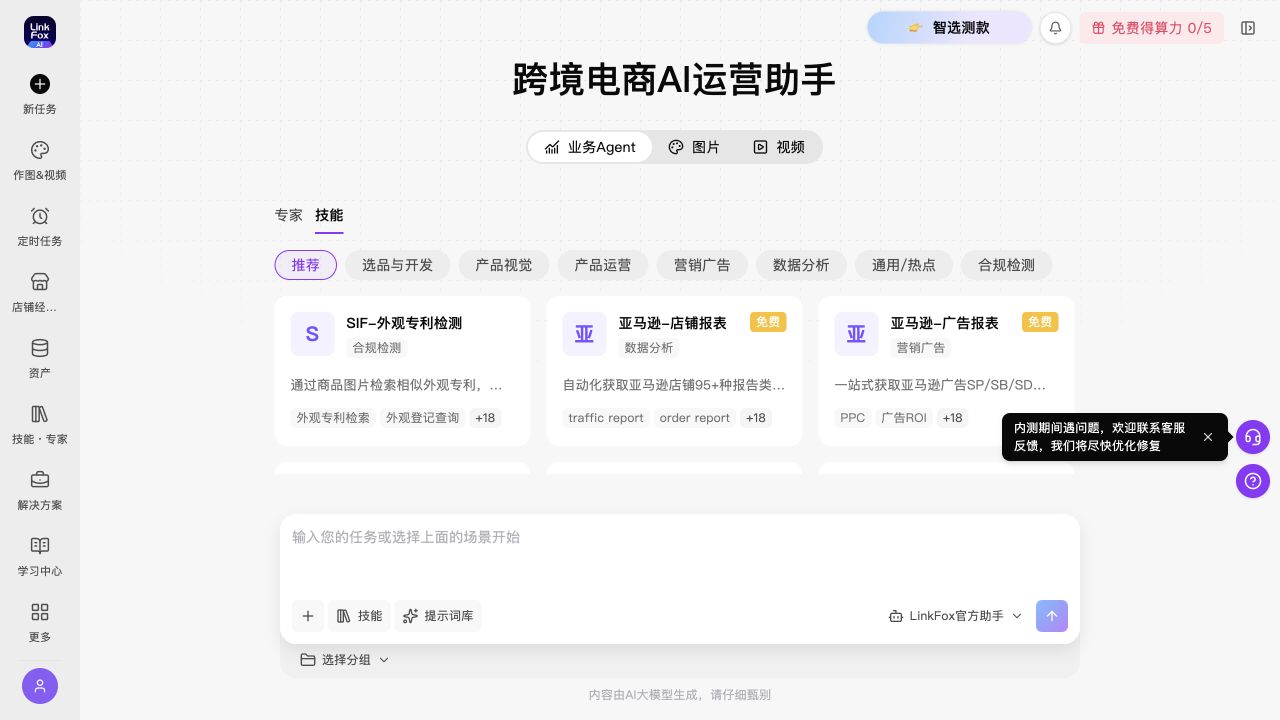Switch to the 专家 tab
The image size is (1280, 720).
(x=289, y=215)
